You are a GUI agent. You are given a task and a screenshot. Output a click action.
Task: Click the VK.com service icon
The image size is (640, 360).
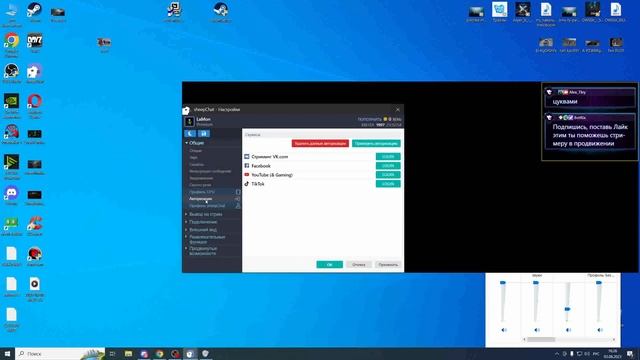(247, 157)
